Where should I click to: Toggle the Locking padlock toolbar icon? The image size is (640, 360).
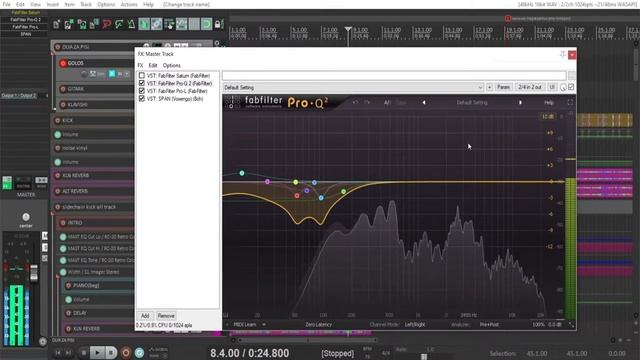(218, 24)
